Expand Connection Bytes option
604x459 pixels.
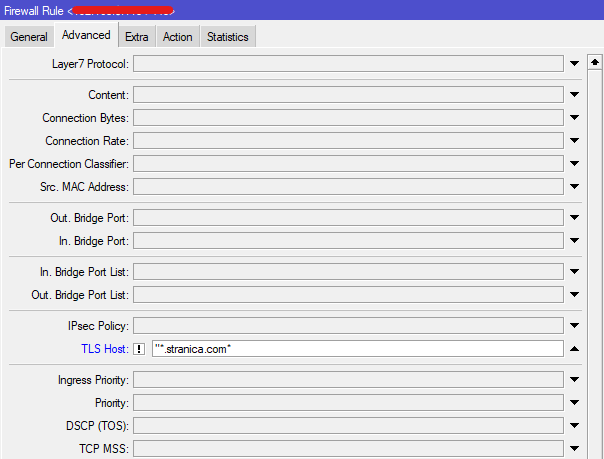pyautogui.click(x=574, y=118)
